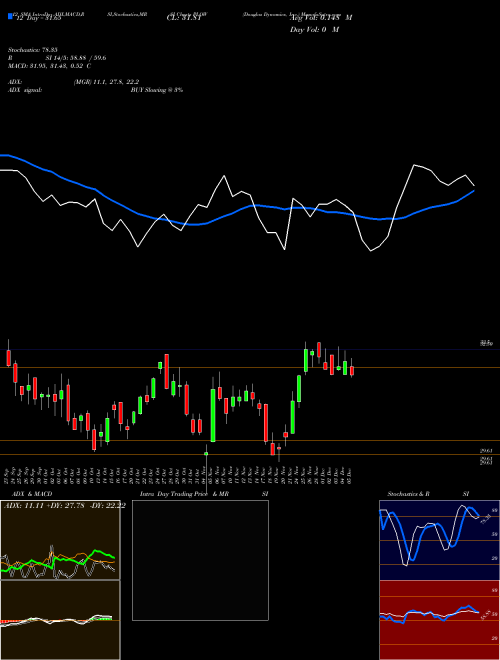Click the 'MACD: 31.93, 31.48, 0.52 C' line

(x=50, y=66)
